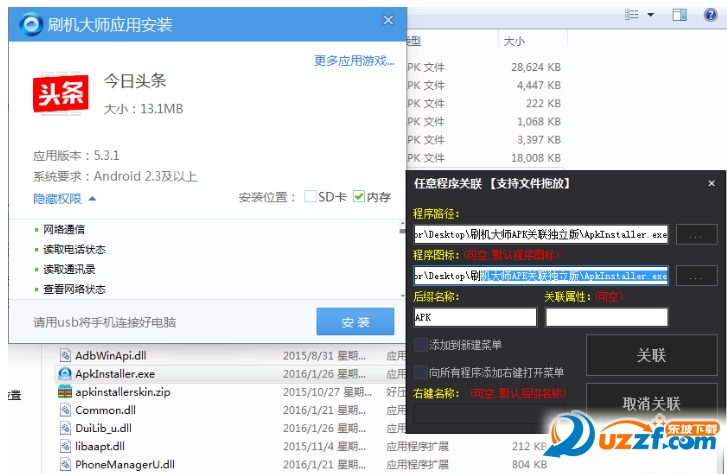Click the 3,397 KB size cell

pyautogui.click(x=539, y=140)
